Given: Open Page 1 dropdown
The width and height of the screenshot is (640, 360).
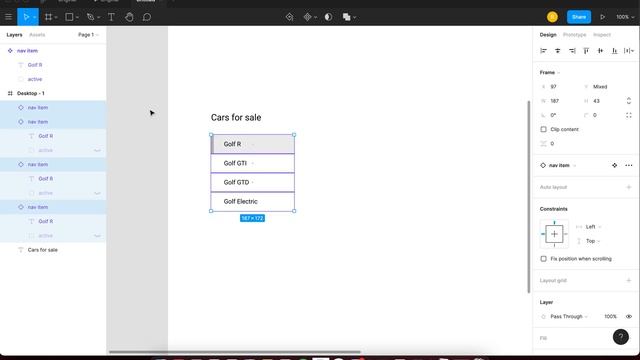Looking at the screenshot, I should [x=88, y=35].
